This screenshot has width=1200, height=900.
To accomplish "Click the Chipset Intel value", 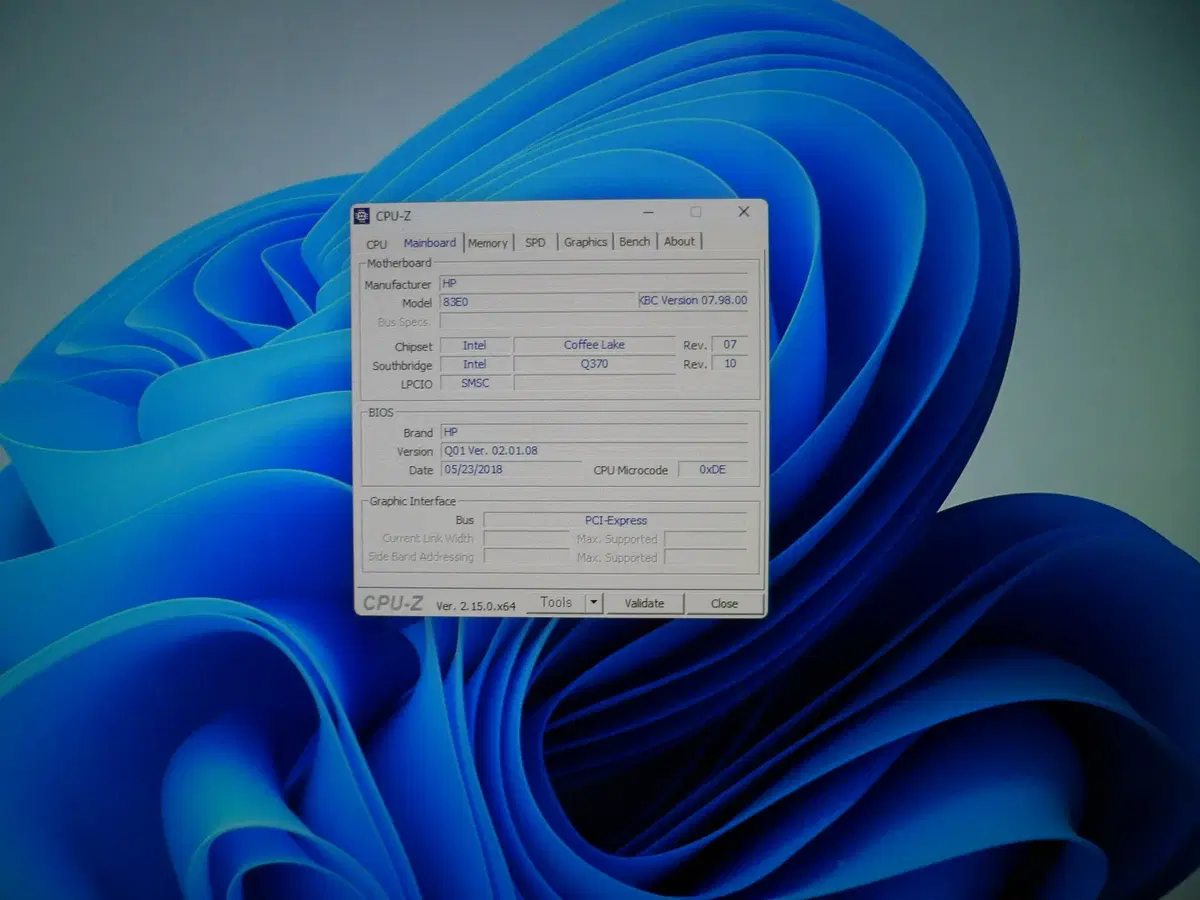I will 475,345.
